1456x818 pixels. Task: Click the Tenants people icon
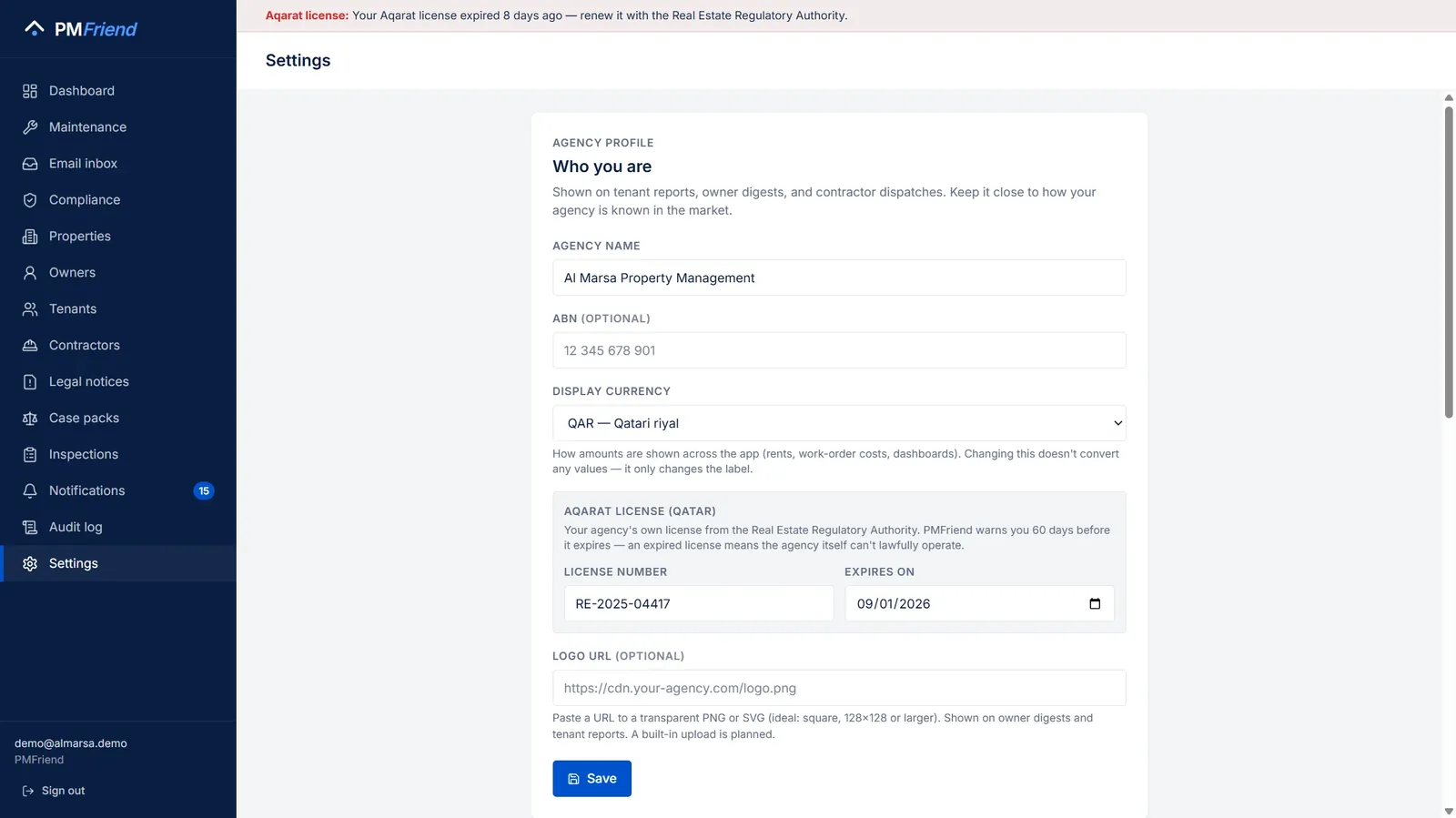30,309
